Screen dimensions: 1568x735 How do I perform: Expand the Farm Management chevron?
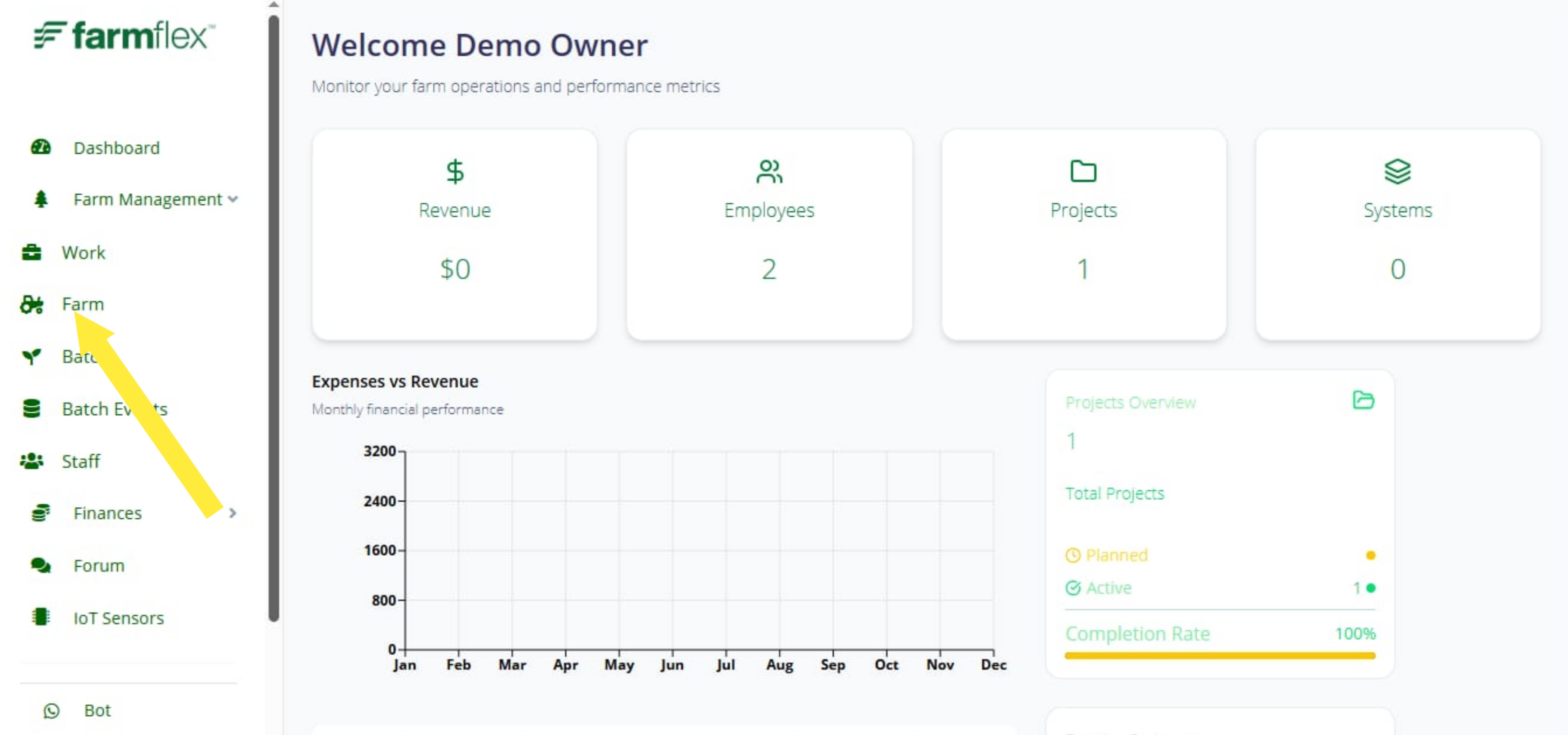233,199
